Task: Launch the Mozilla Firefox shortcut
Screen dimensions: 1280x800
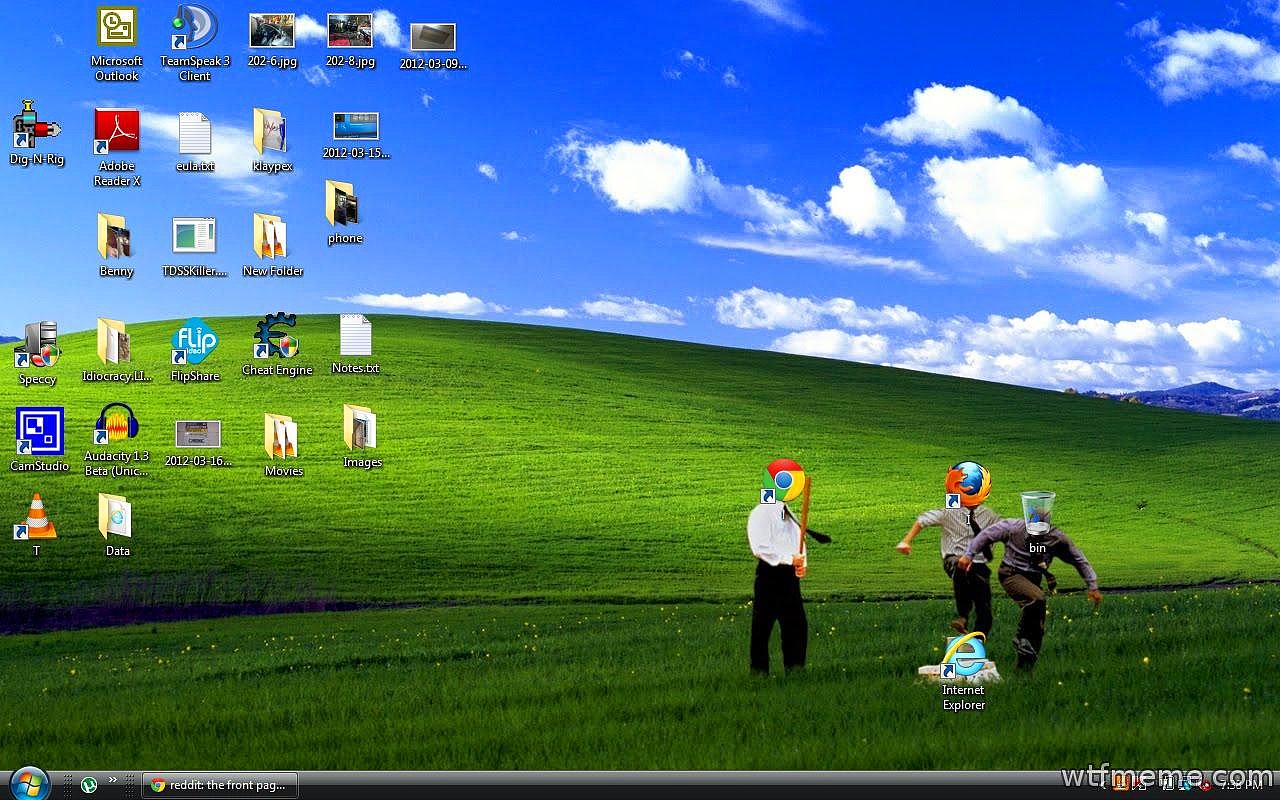Action: [x=967, y=485]
